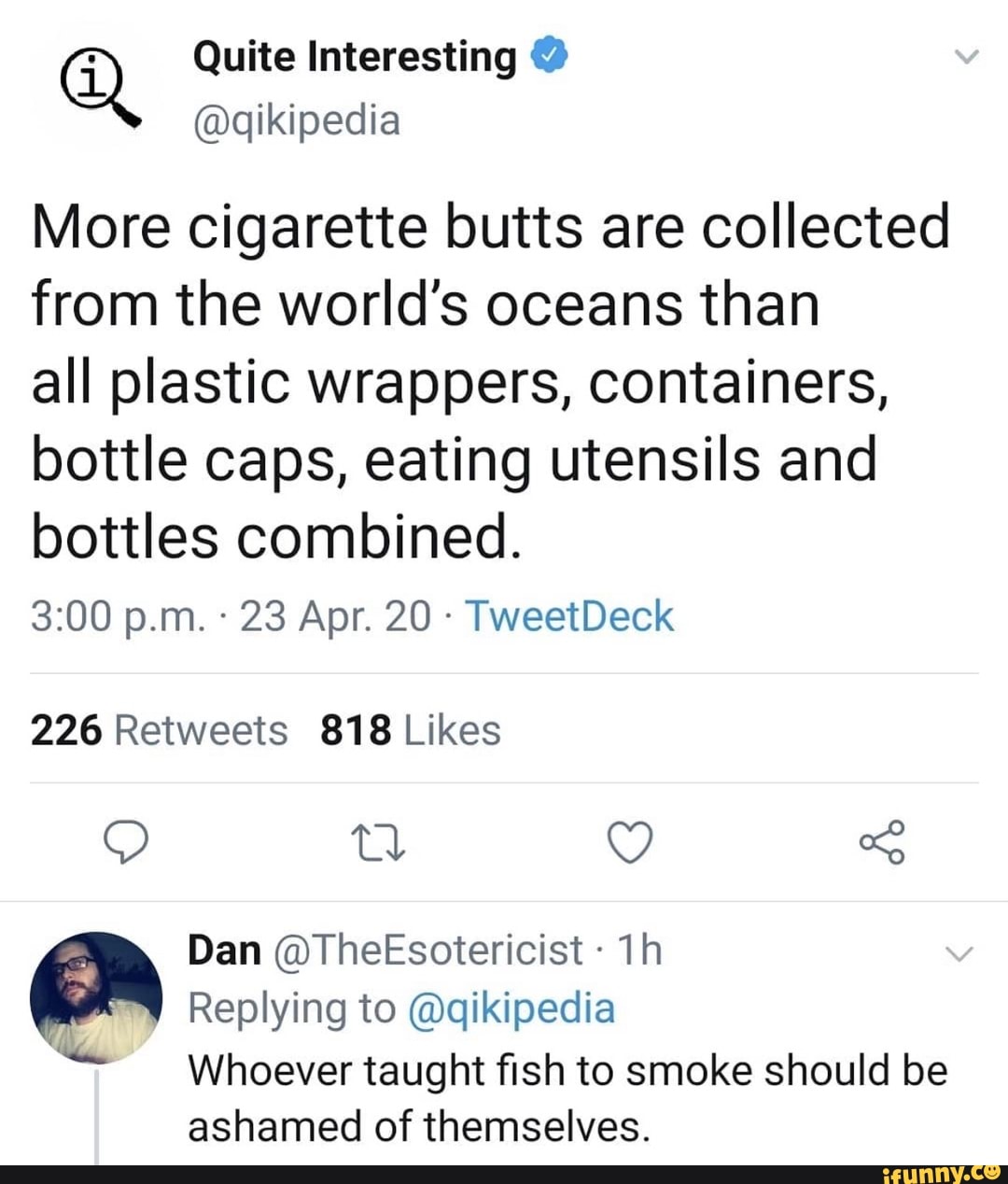The width and height of the screenshot is (1008, 1184).
Task: Open the @qikipedia handle under account name
Action: coord(296,120)
